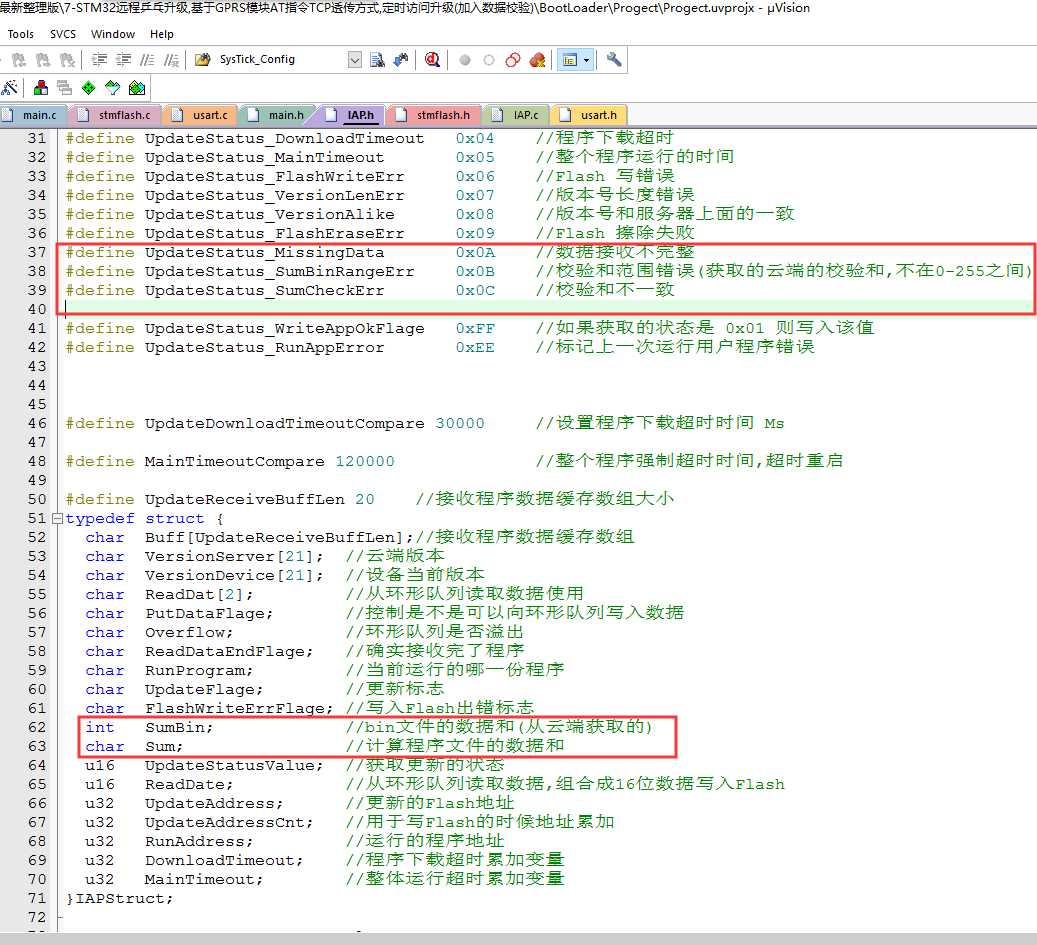The height and width of the screenshot is (945, 1037).
Task: Comment out selection icon
Action: tap(147, 60)
